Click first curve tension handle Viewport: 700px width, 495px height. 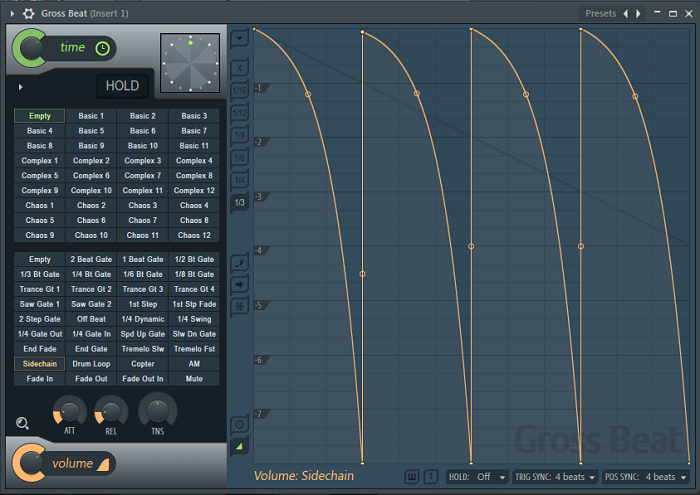(x=308, y=94)
